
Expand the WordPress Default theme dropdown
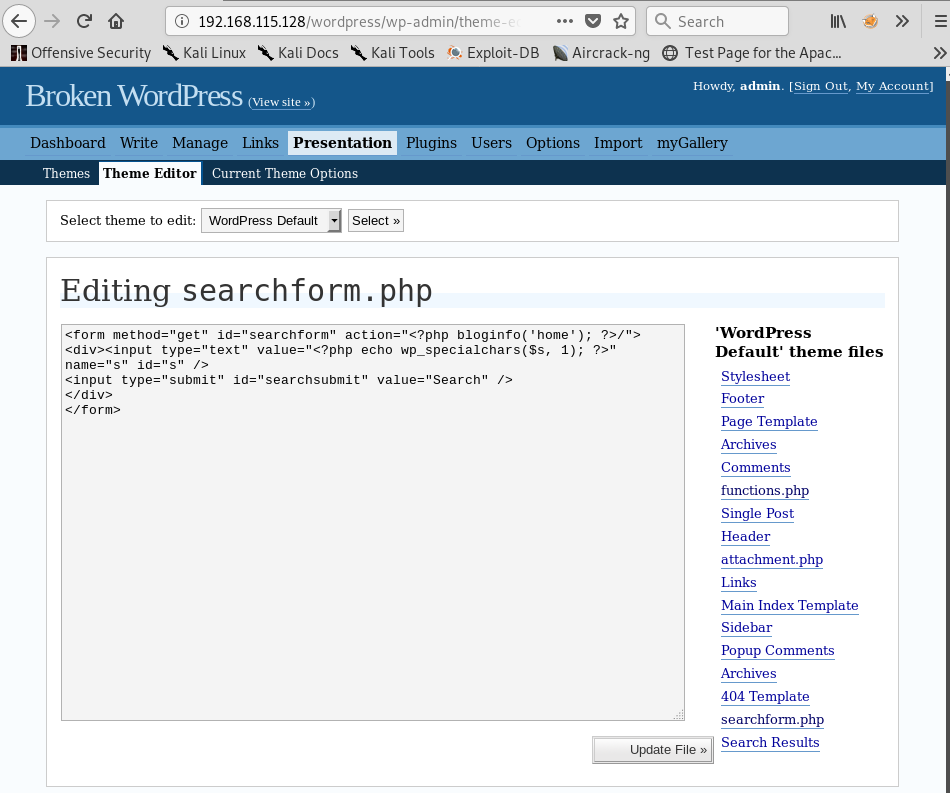(x=271, y=221)
